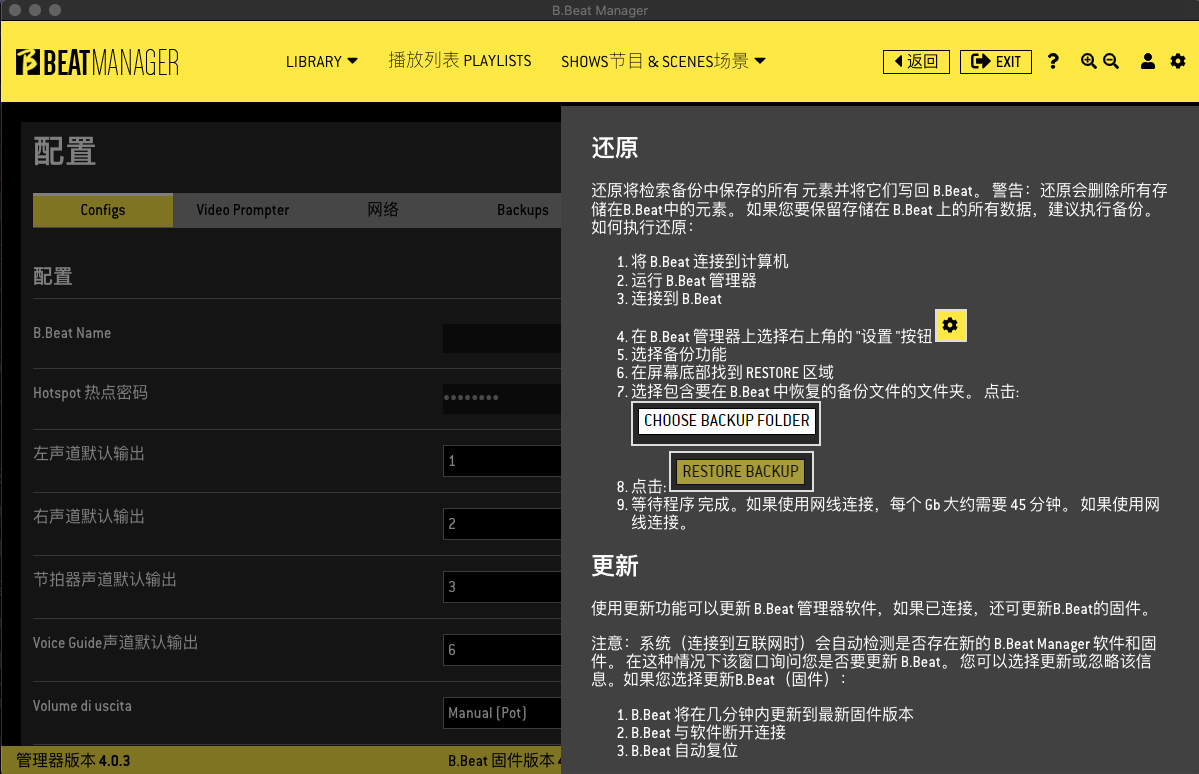This screenshot has width=1199, height=774.
Task: Open settings gear in the yellow header
Action: click(x=1178, y=61)
